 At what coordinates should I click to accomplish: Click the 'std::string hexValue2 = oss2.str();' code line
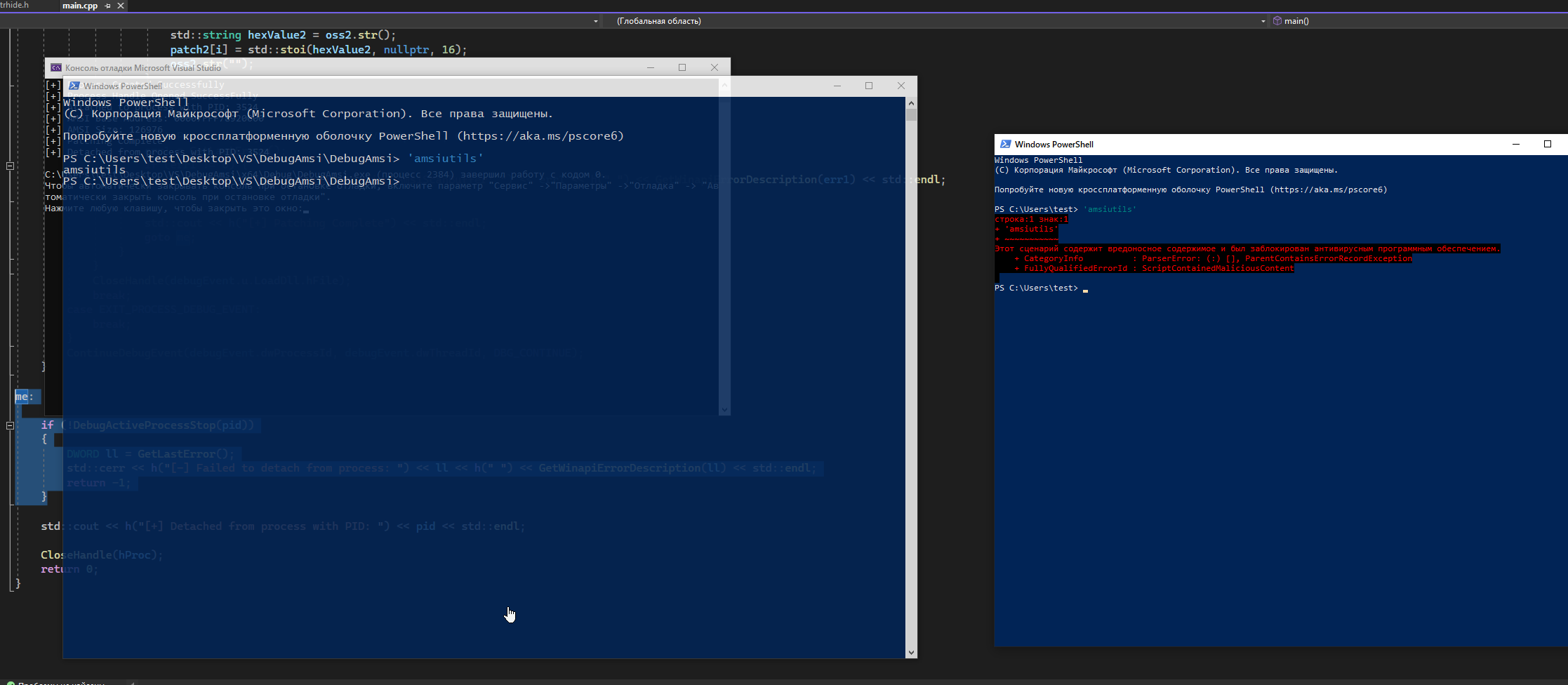pyautogui.click(x=283, y=35)
